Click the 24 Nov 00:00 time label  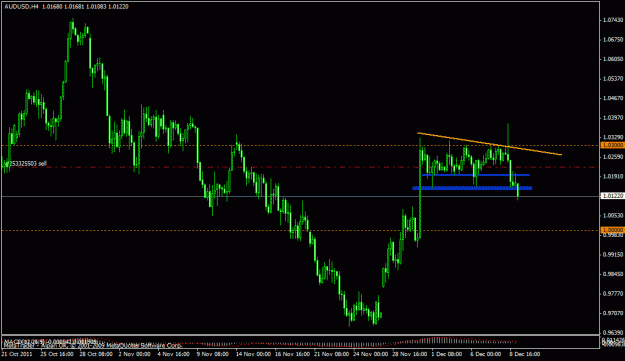point(371,354)
